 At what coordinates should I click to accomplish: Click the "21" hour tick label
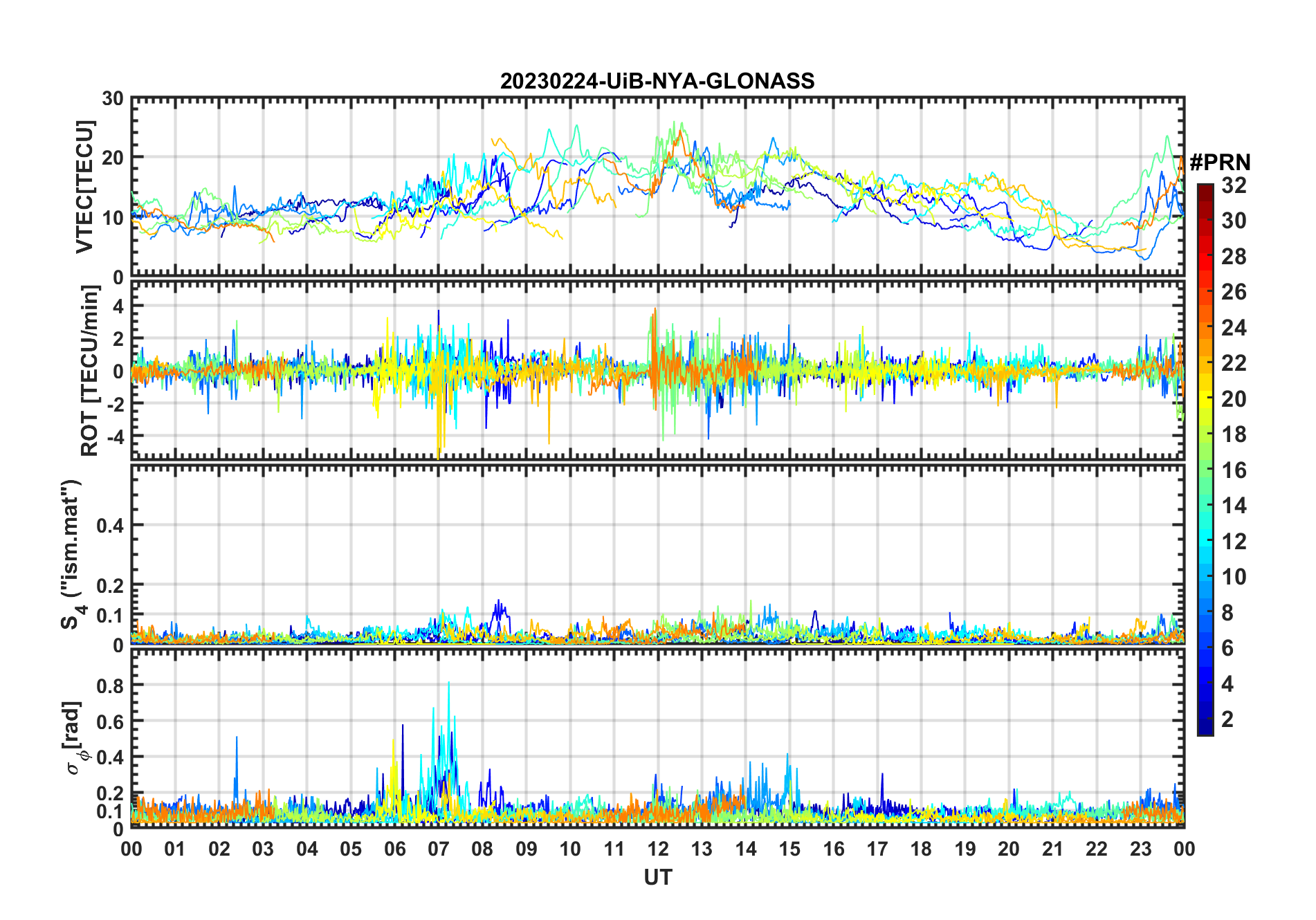tap(1052, 849)
